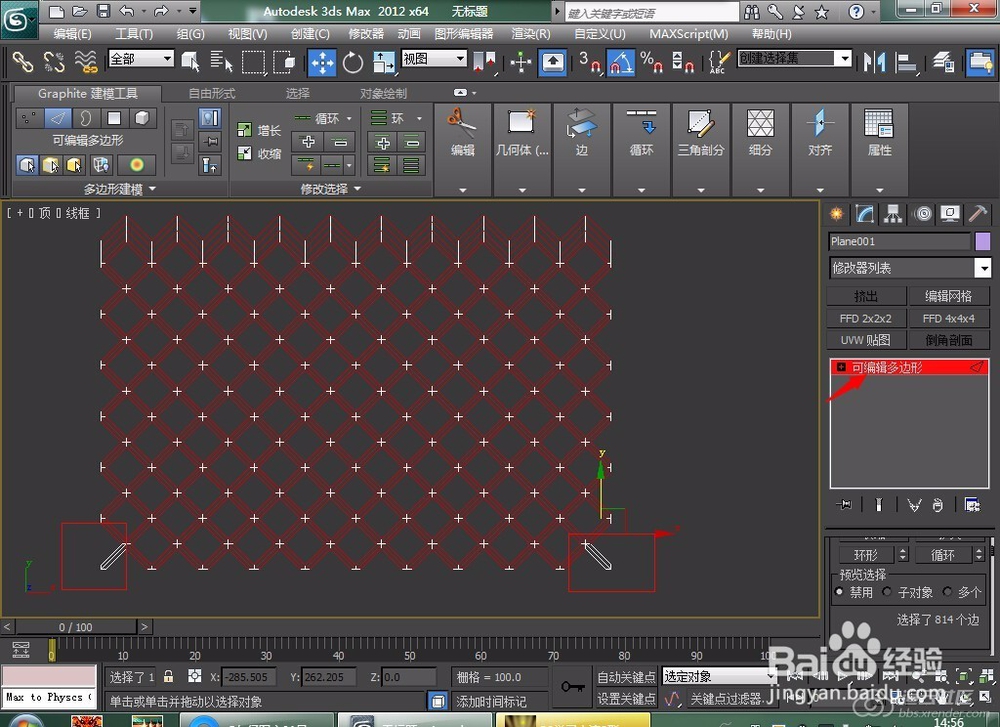Toggle the Spinner Snap button
Viewport: 1000px width, 727px height.
pyautogui.click(x=682, y=62)
